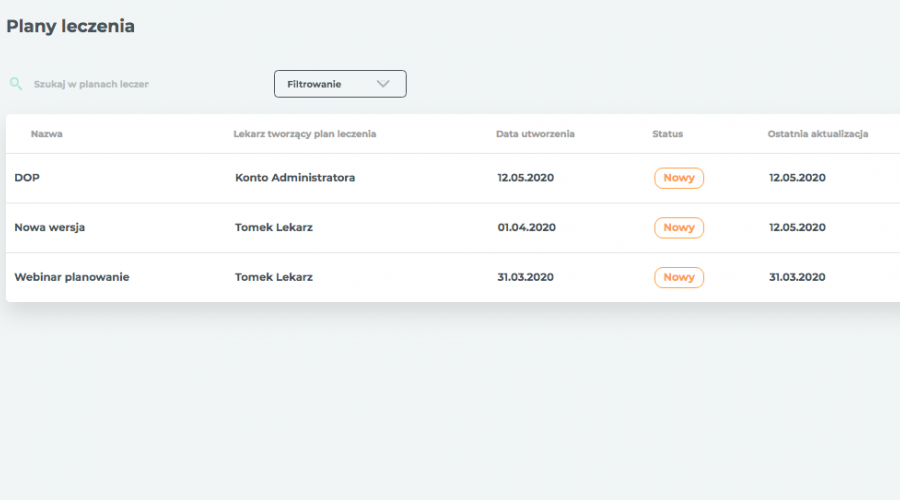Click Nowy badge for Webinar planowanie

pos(679,277)
